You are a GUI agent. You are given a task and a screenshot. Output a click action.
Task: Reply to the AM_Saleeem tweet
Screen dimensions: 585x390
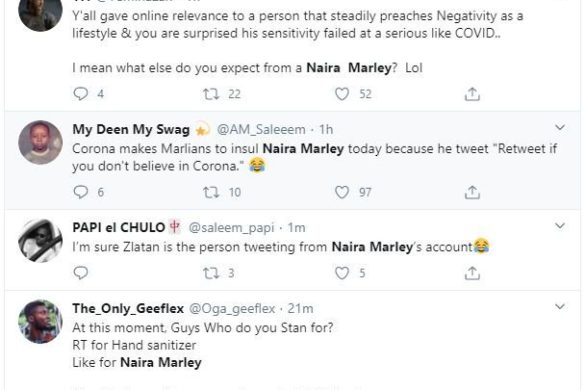coord(81,192)
